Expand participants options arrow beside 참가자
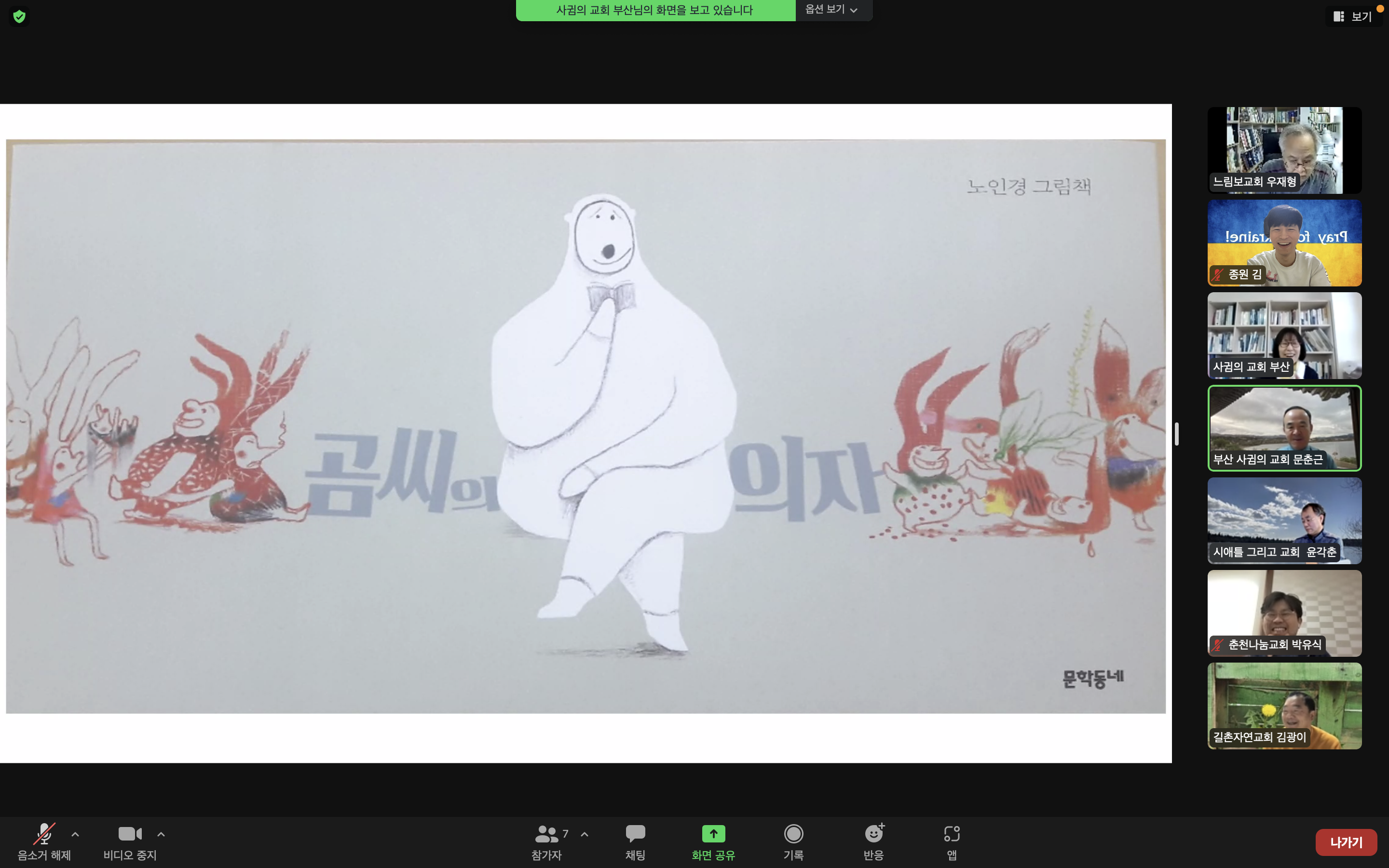 585,834
